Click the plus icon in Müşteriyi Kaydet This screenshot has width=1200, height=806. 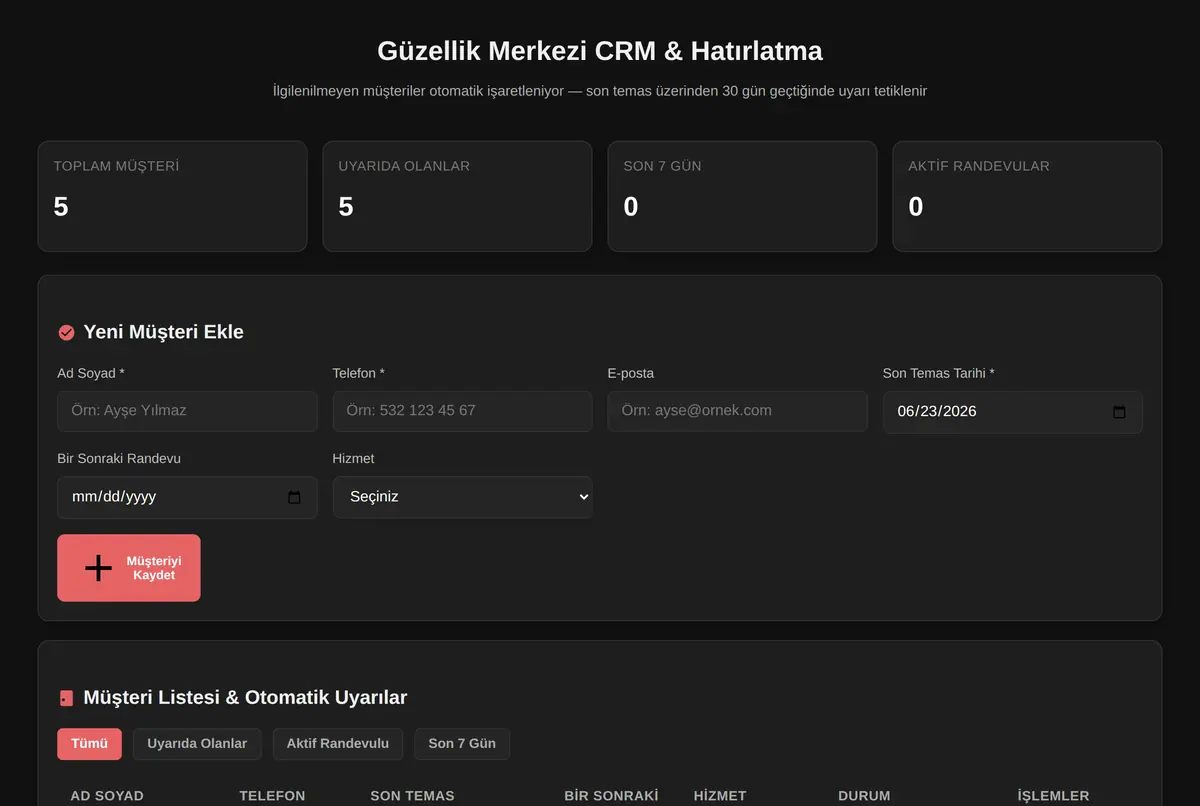click(x=98, y=568)
